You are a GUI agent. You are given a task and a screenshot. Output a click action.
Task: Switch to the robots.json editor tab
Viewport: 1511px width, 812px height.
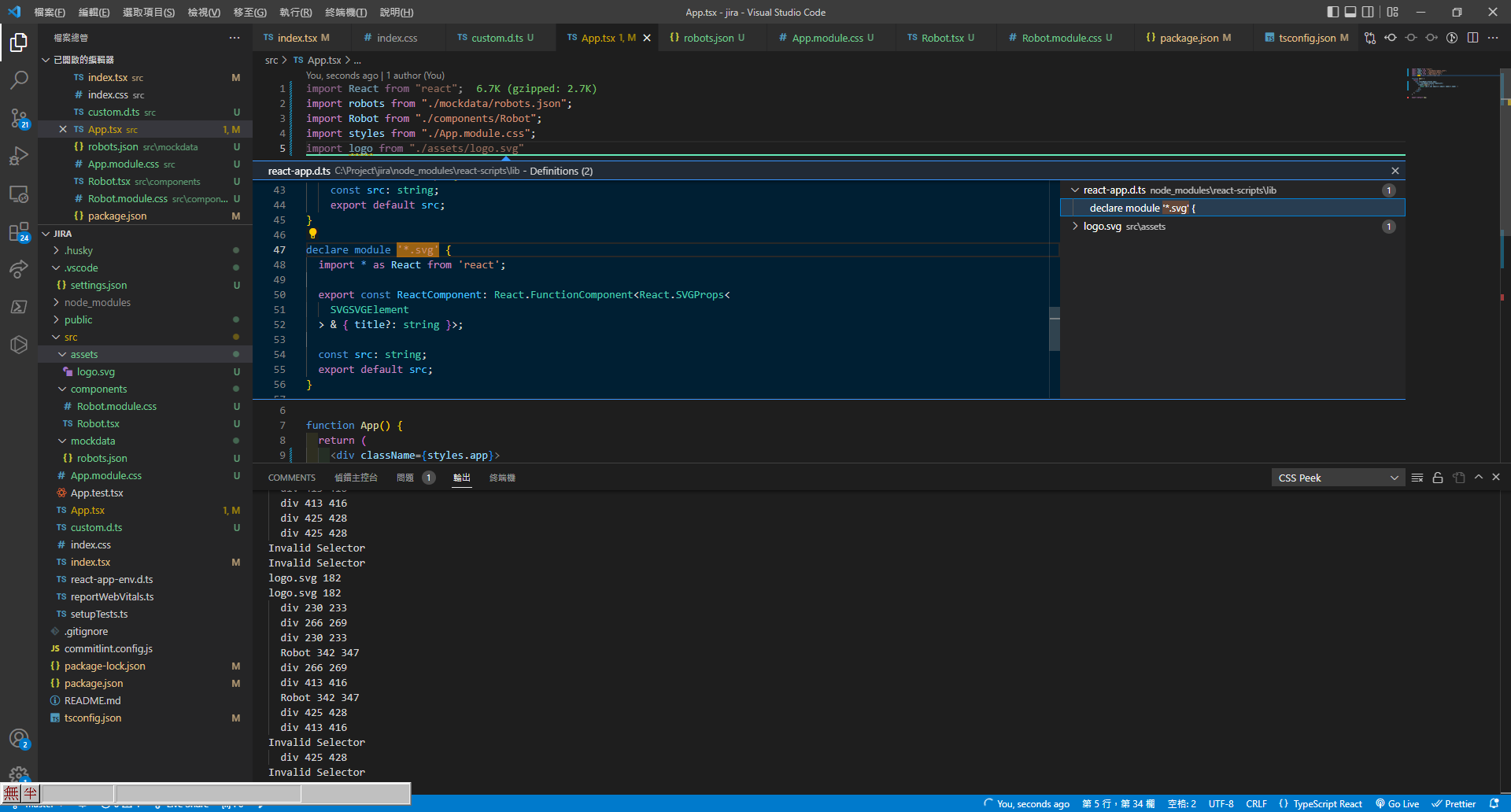point(707,38)
